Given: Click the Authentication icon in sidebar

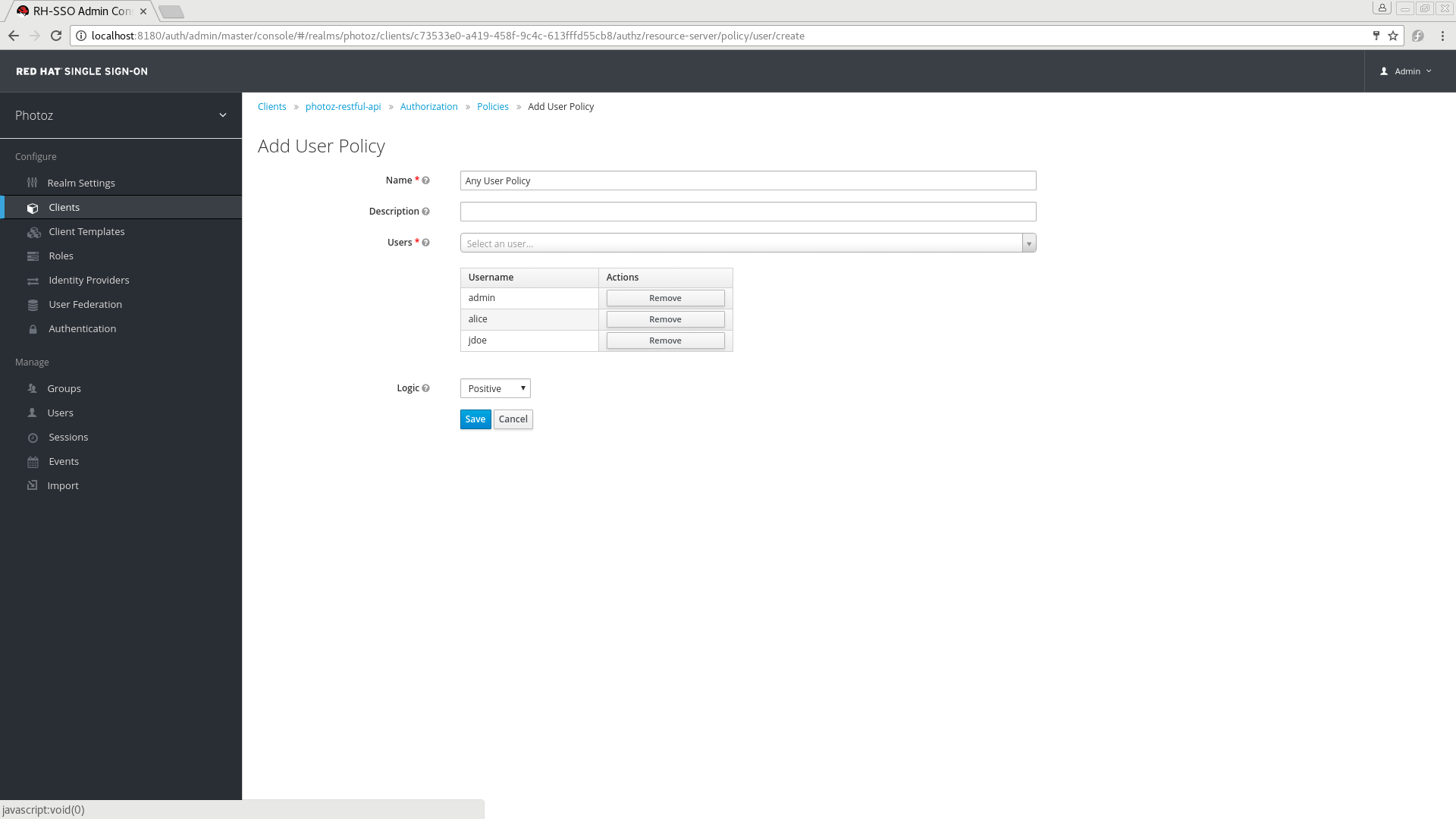Looking at the screenshot, I should coord(33,328).
